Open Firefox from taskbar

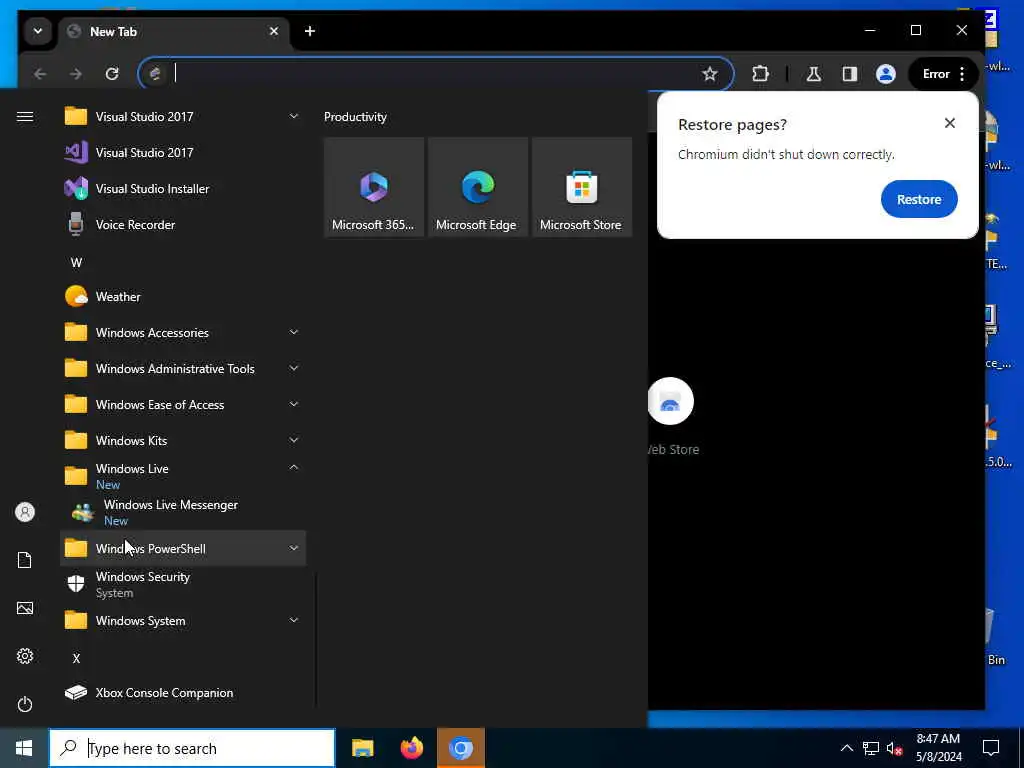coord(411,748)
